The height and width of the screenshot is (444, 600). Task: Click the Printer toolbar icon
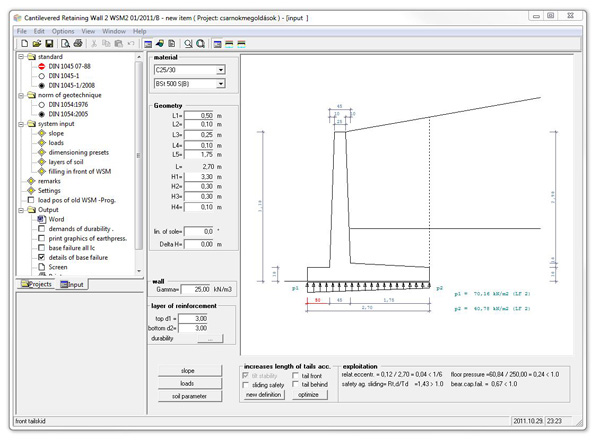[79, 44]
